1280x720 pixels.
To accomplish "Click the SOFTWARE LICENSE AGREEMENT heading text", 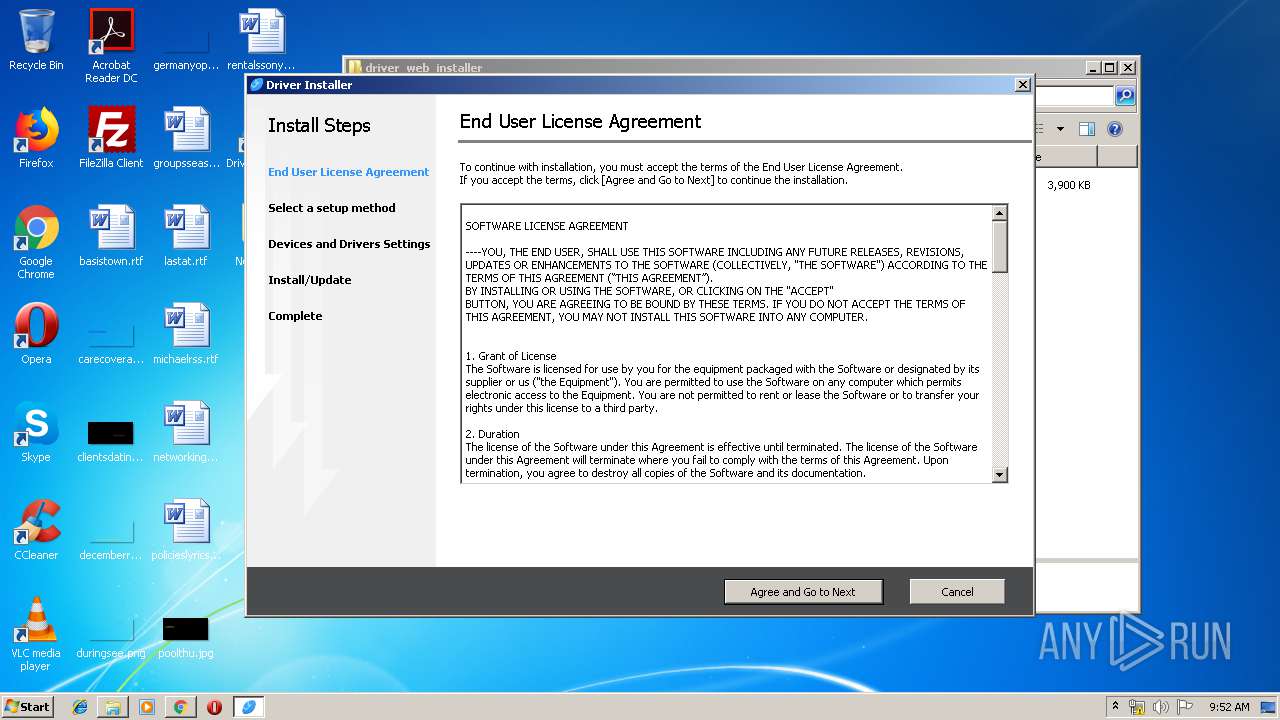I will 547,226.
